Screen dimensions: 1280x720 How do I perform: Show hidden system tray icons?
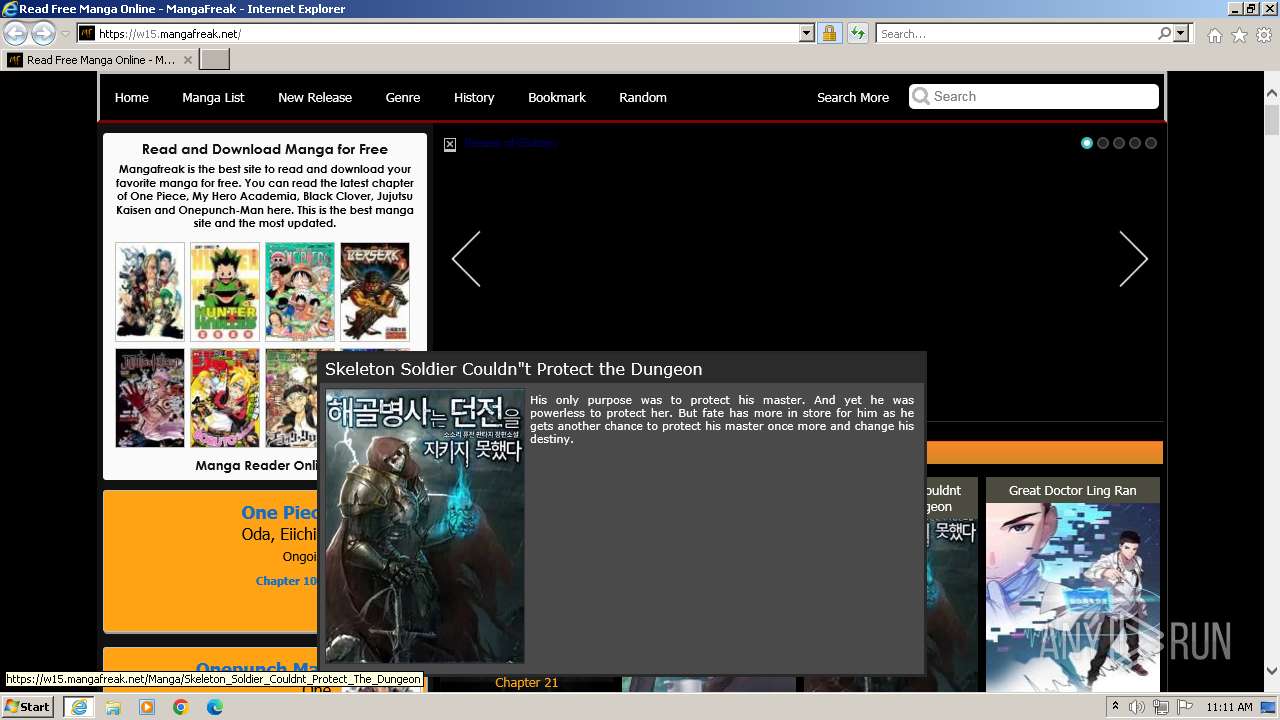pyautogui.click(x=1116, y=707)
